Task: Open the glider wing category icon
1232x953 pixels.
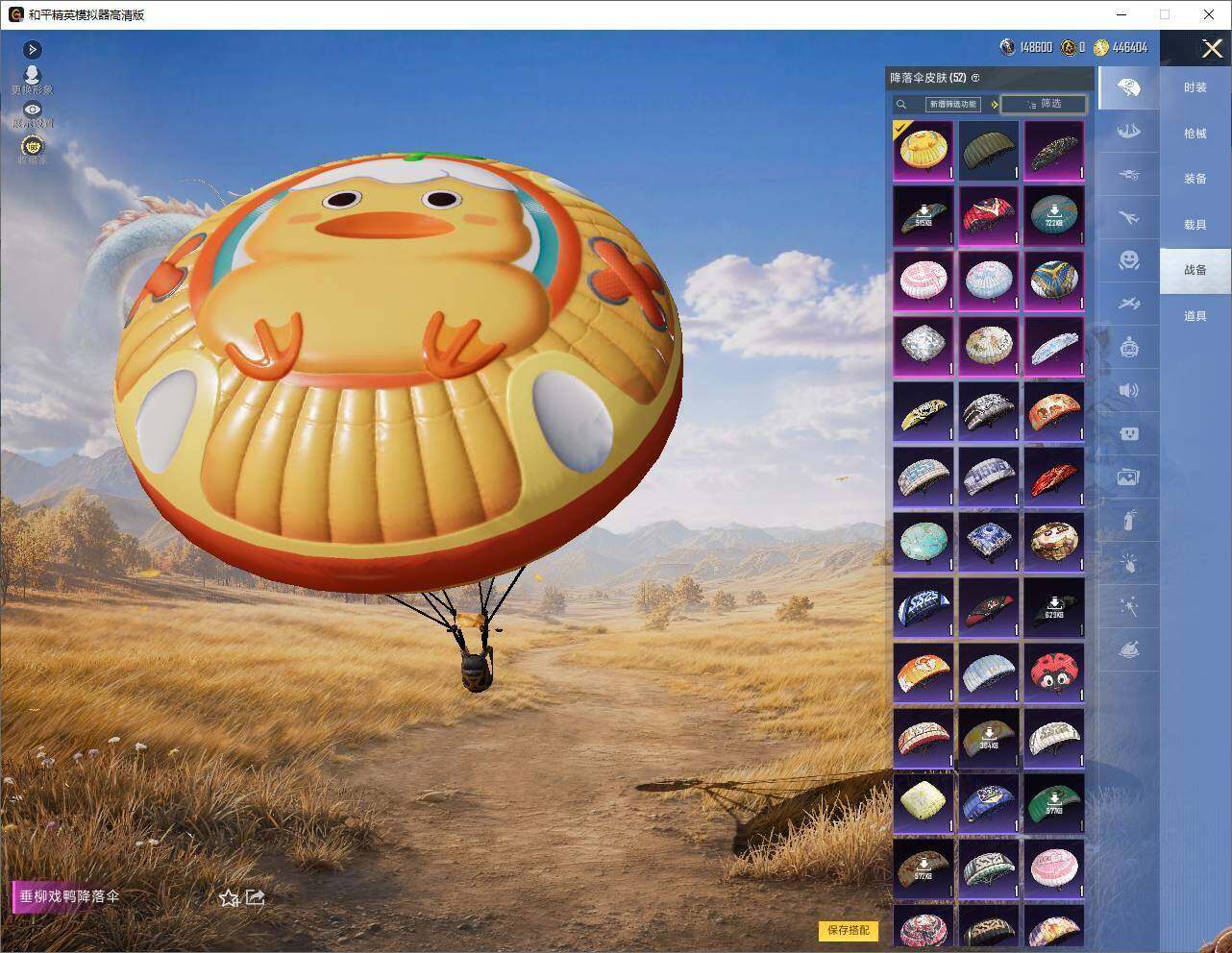Action: pyautogui.click(x=1129, y=132)
